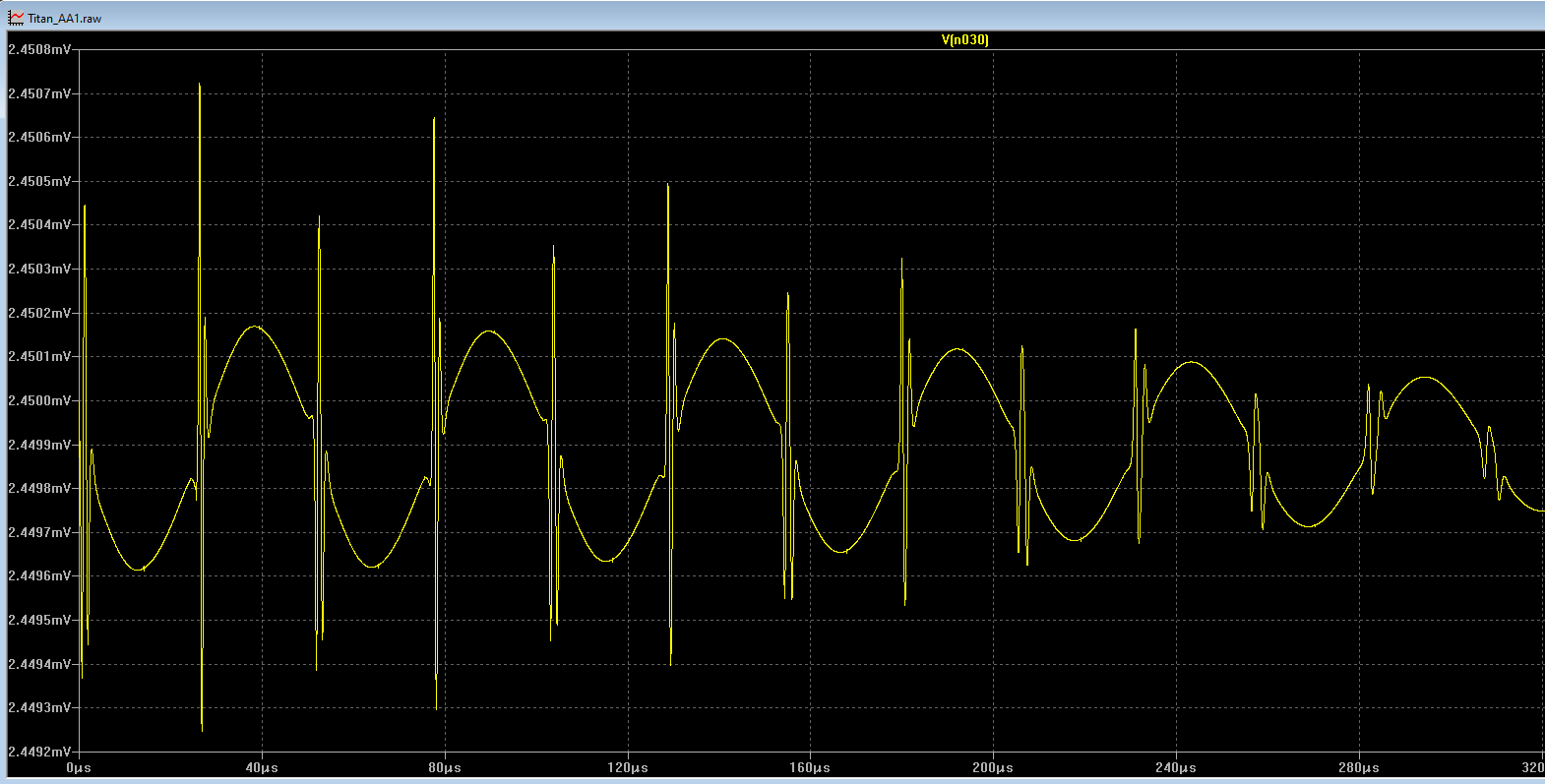Click the 80µs time axis label
The height and width of the screenshot is (784, 1545).
pyautogui.click(x=445, y=767)
